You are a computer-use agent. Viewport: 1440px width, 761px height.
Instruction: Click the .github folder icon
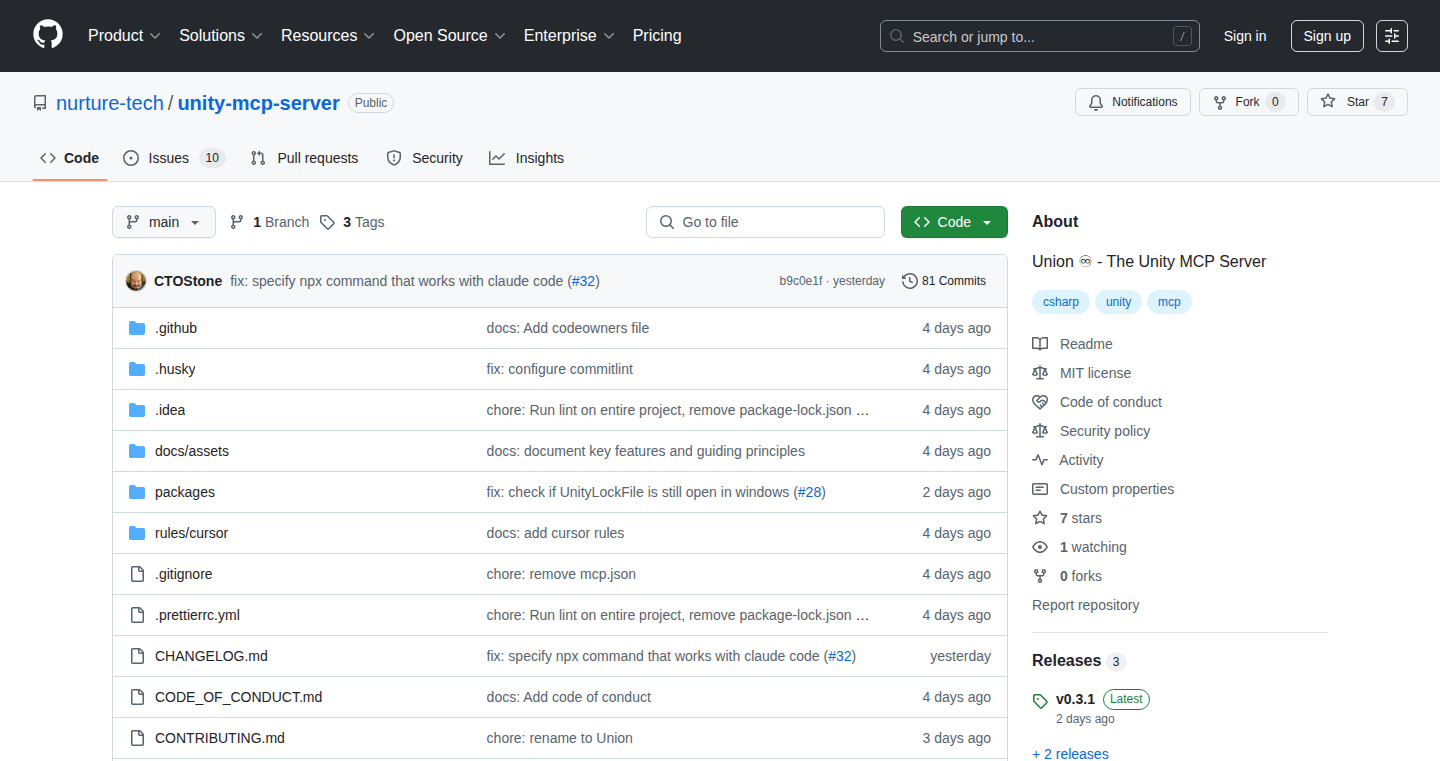[x=137, y=328]
